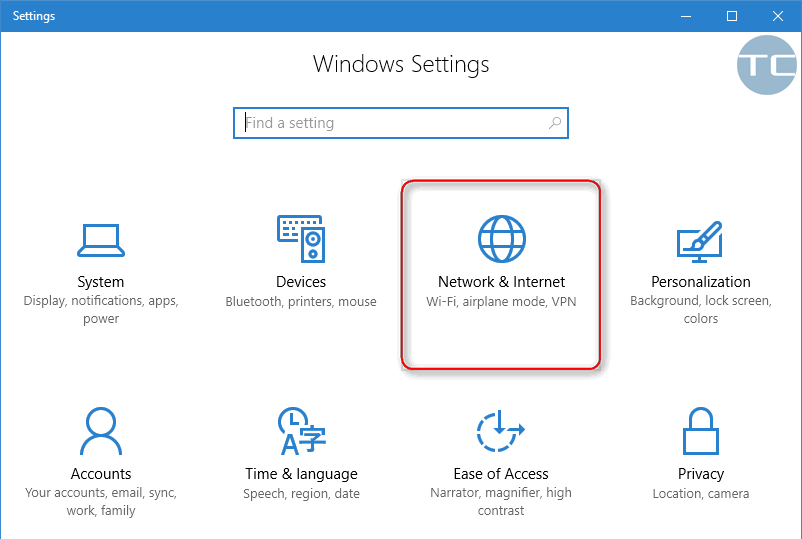Maximize the Settings window
Screen dimensions: 802x539
click(x=732, y=16)
